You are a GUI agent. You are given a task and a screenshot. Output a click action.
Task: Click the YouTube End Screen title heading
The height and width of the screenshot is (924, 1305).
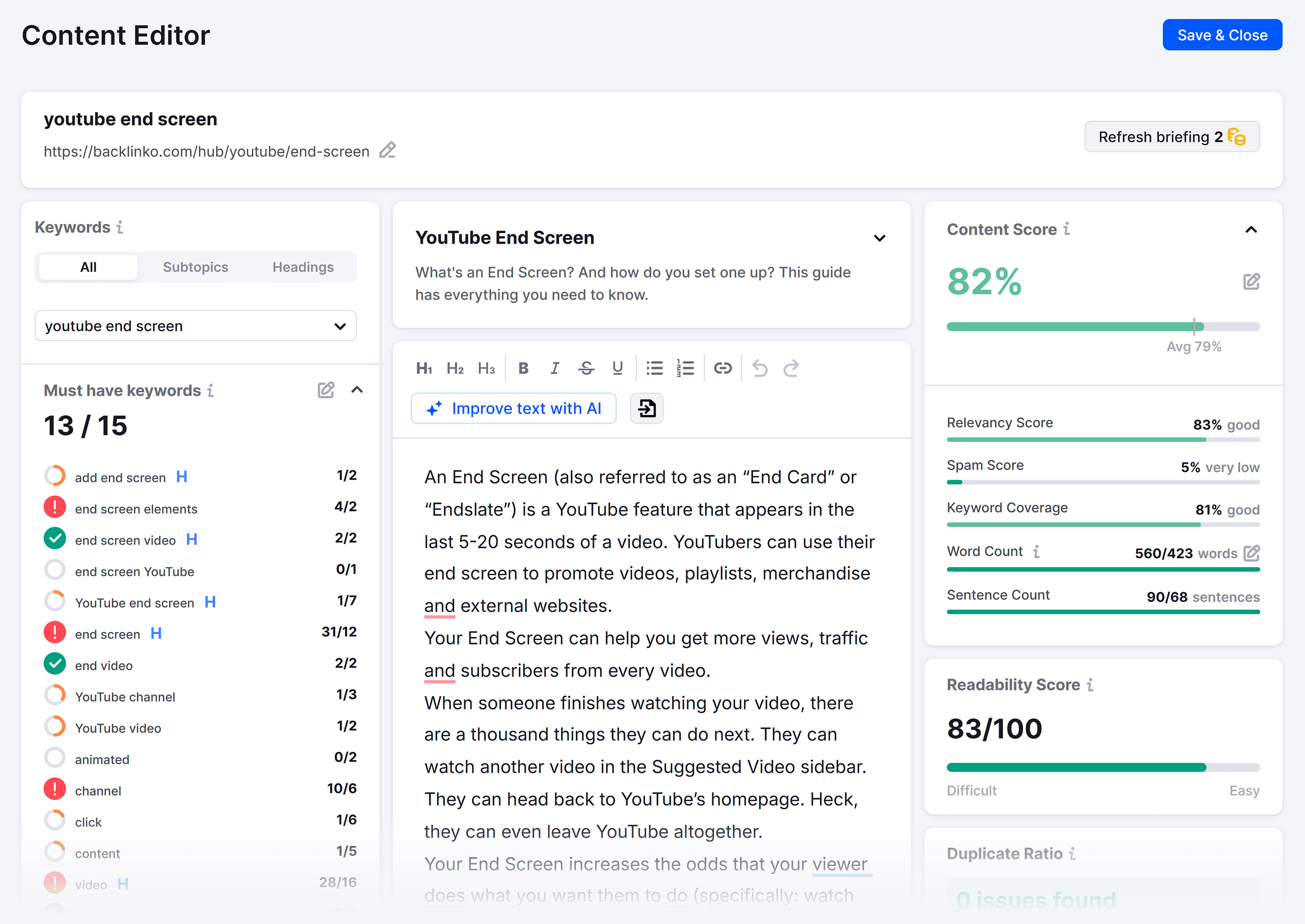505,237
